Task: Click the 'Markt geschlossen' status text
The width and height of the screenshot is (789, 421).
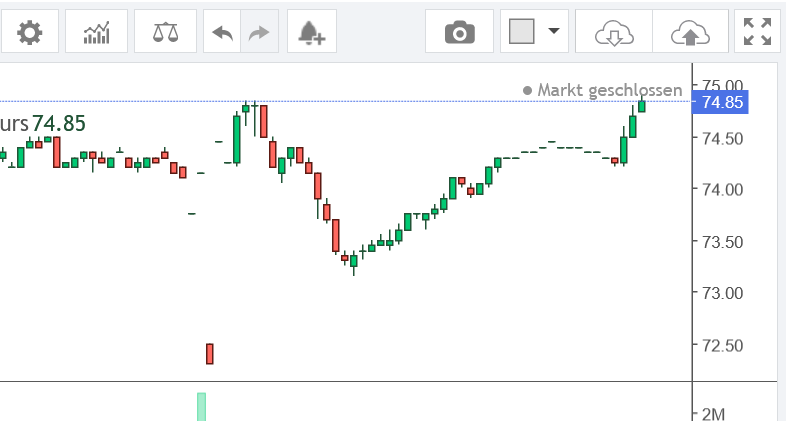Action: (x=609, y=91)
